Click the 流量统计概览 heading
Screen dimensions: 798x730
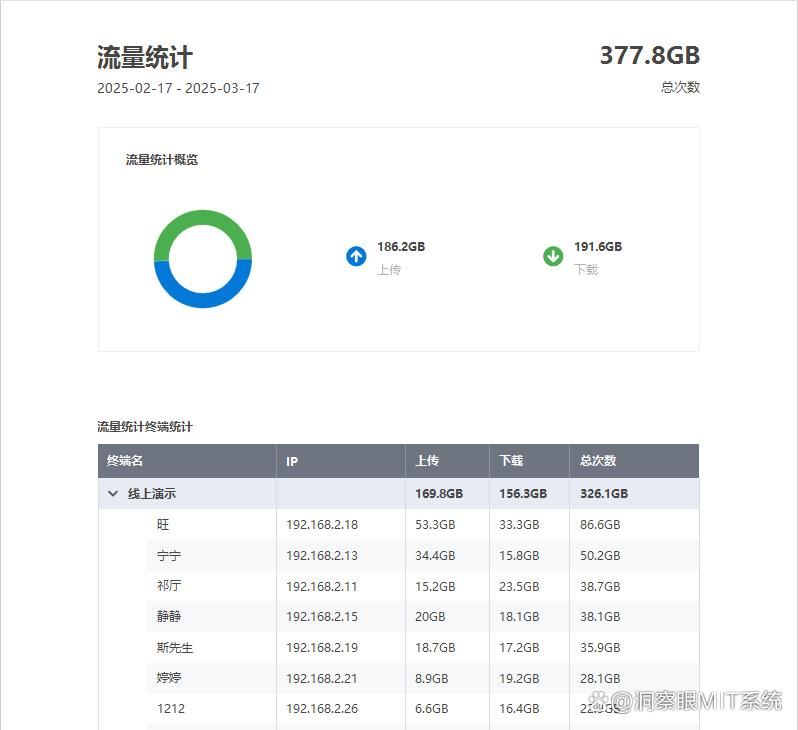click(x=162, y=160)
